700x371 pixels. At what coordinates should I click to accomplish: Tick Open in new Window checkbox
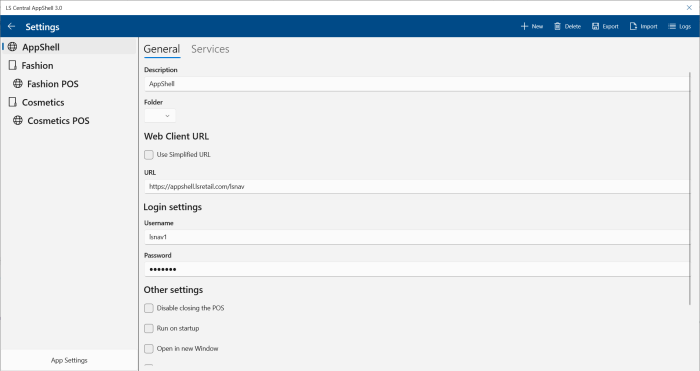click(149, 349)
